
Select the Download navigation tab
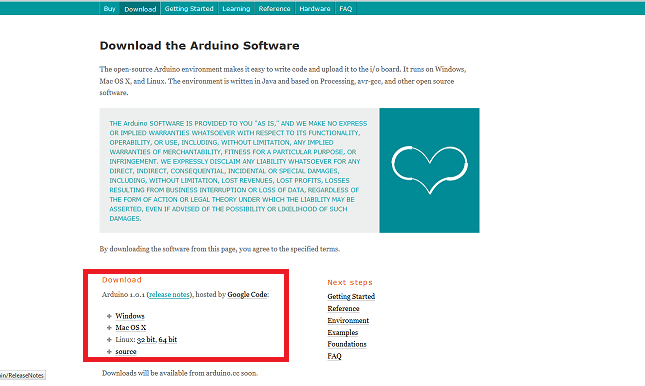point(140,9)
